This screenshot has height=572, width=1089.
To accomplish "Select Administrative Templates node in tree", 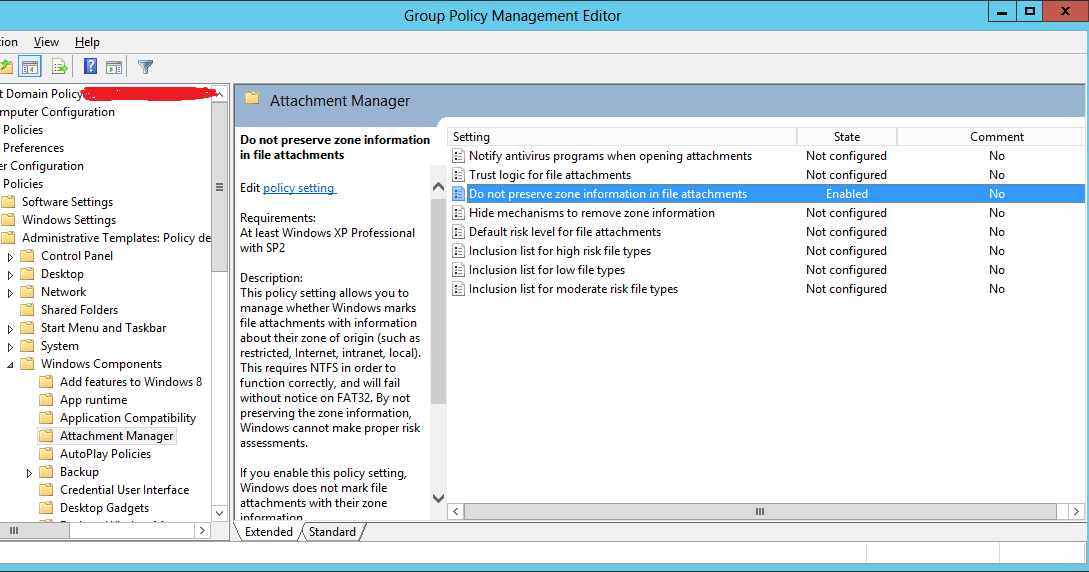I will coord(116,237).
